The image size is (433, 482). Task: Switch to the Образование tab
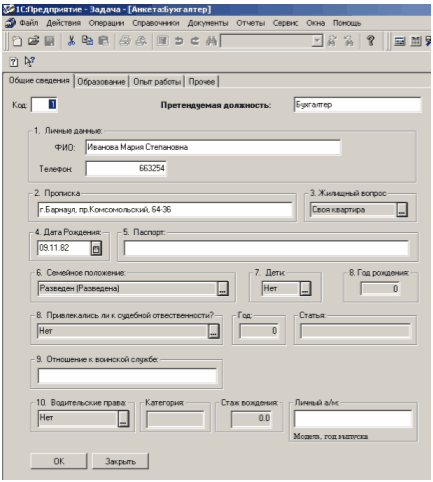(101, 82)
